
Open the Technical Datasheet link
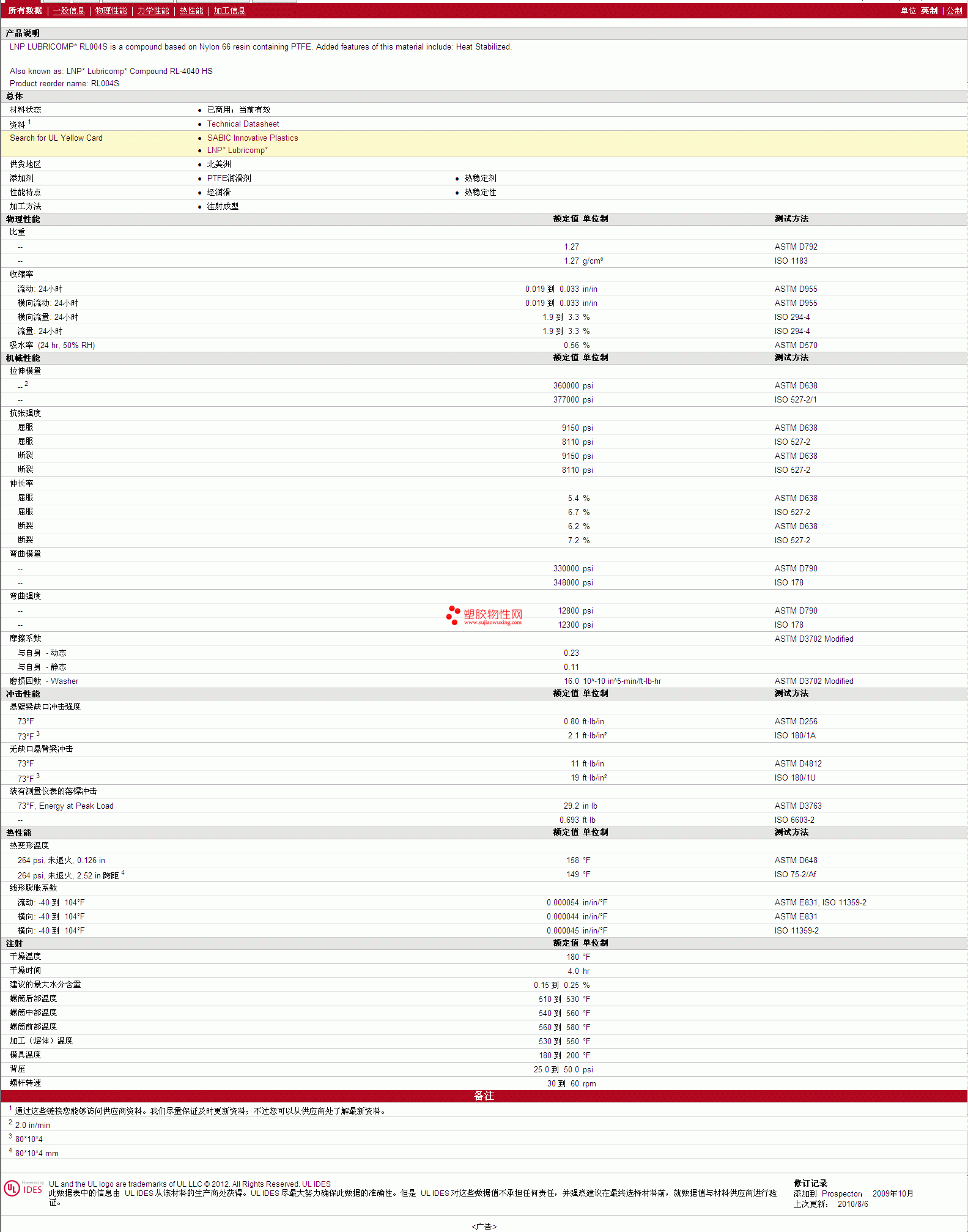coord(243,124)
